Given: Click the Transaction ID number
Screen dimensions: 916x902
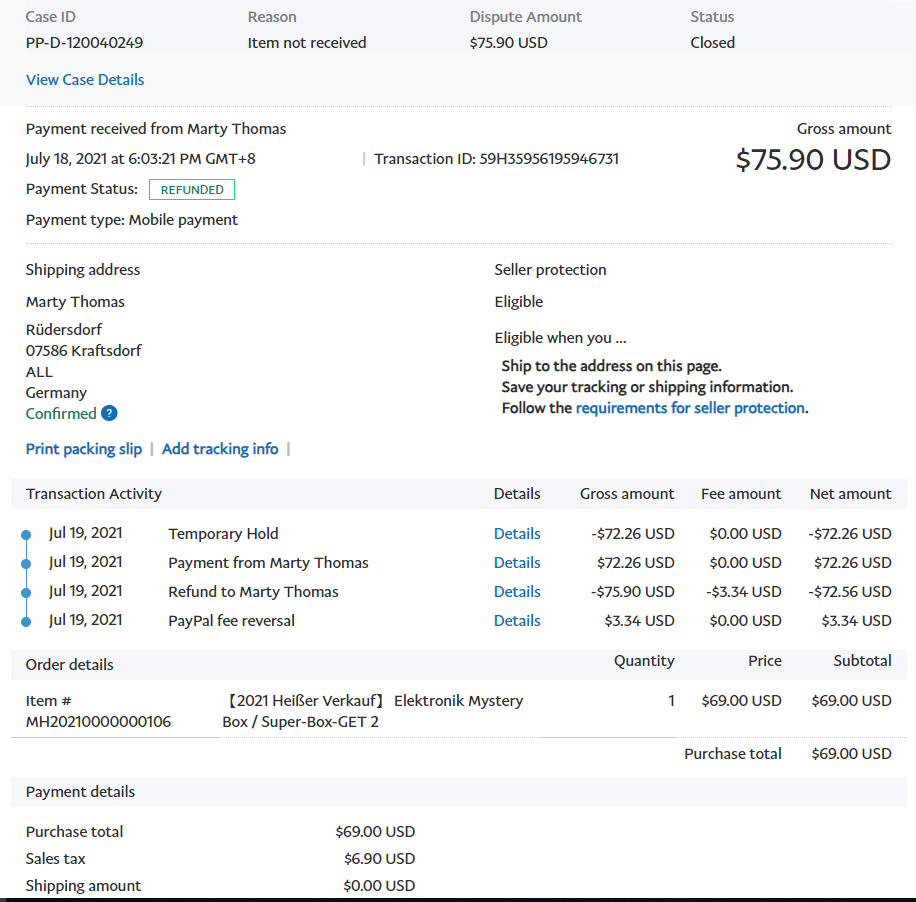Looking at the screenshot, I should (x=549, y=159).
